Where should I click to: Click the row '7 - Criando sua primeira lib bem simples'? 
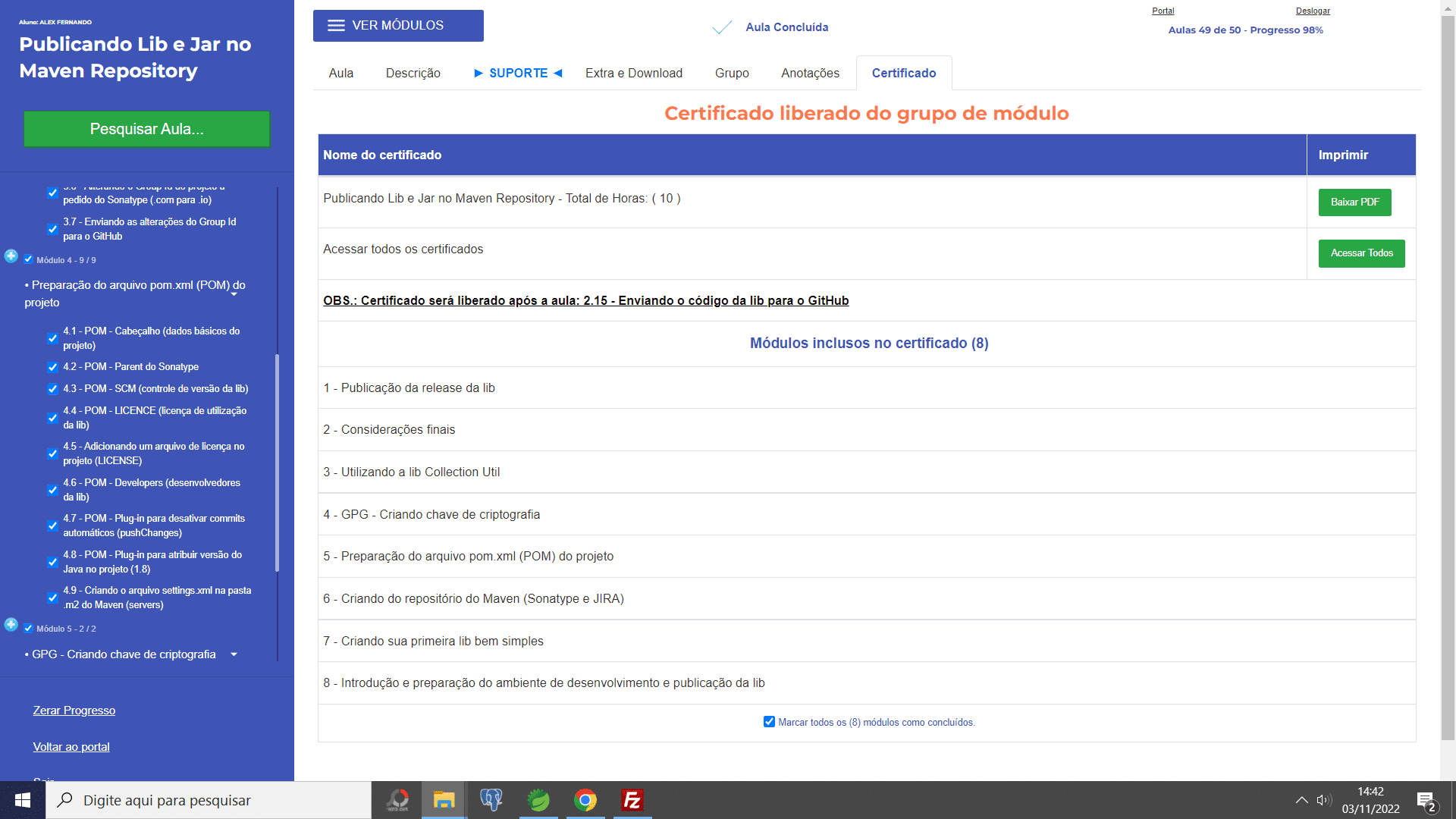tap(867, 642)
